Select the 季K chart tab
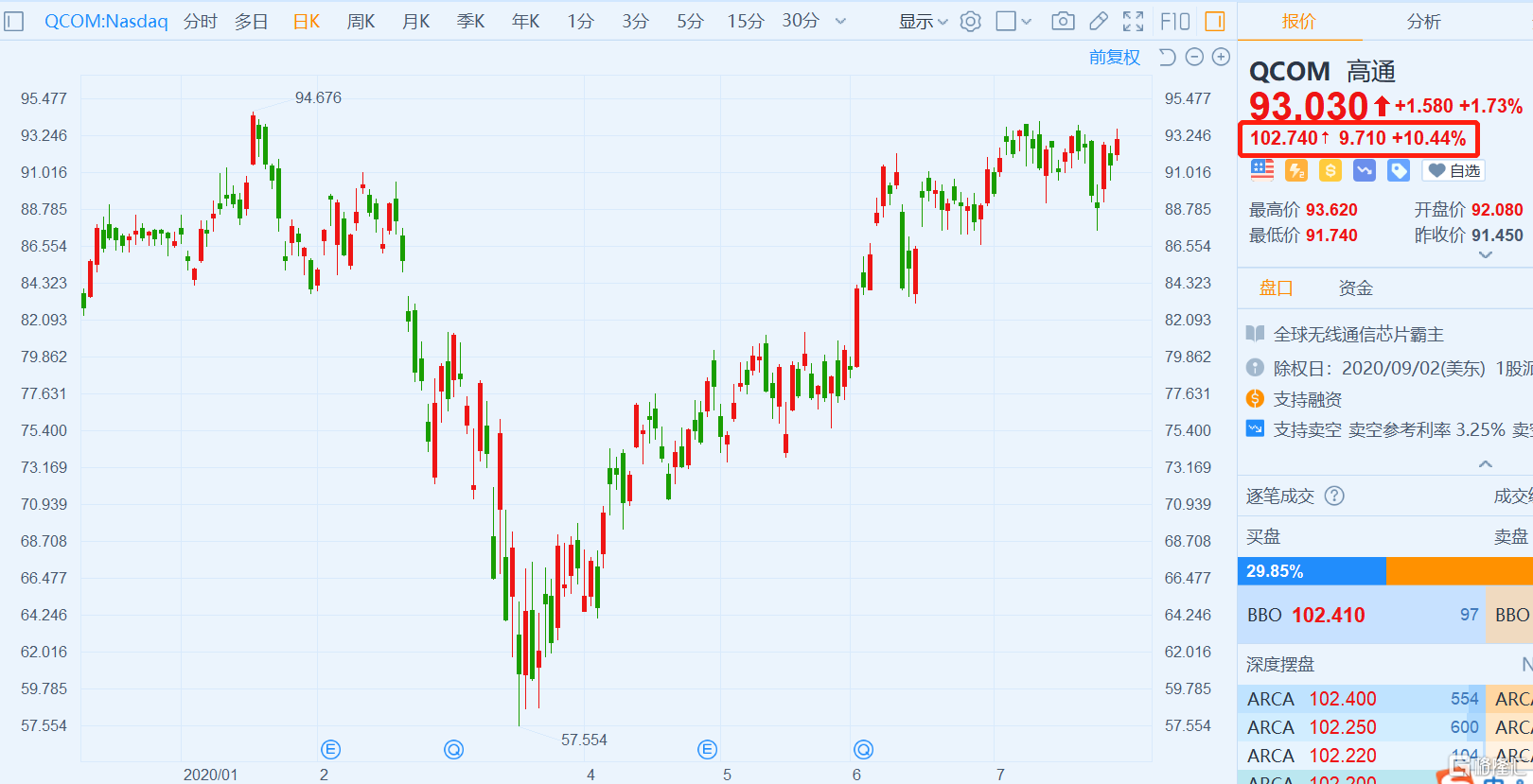 point(471,21)
